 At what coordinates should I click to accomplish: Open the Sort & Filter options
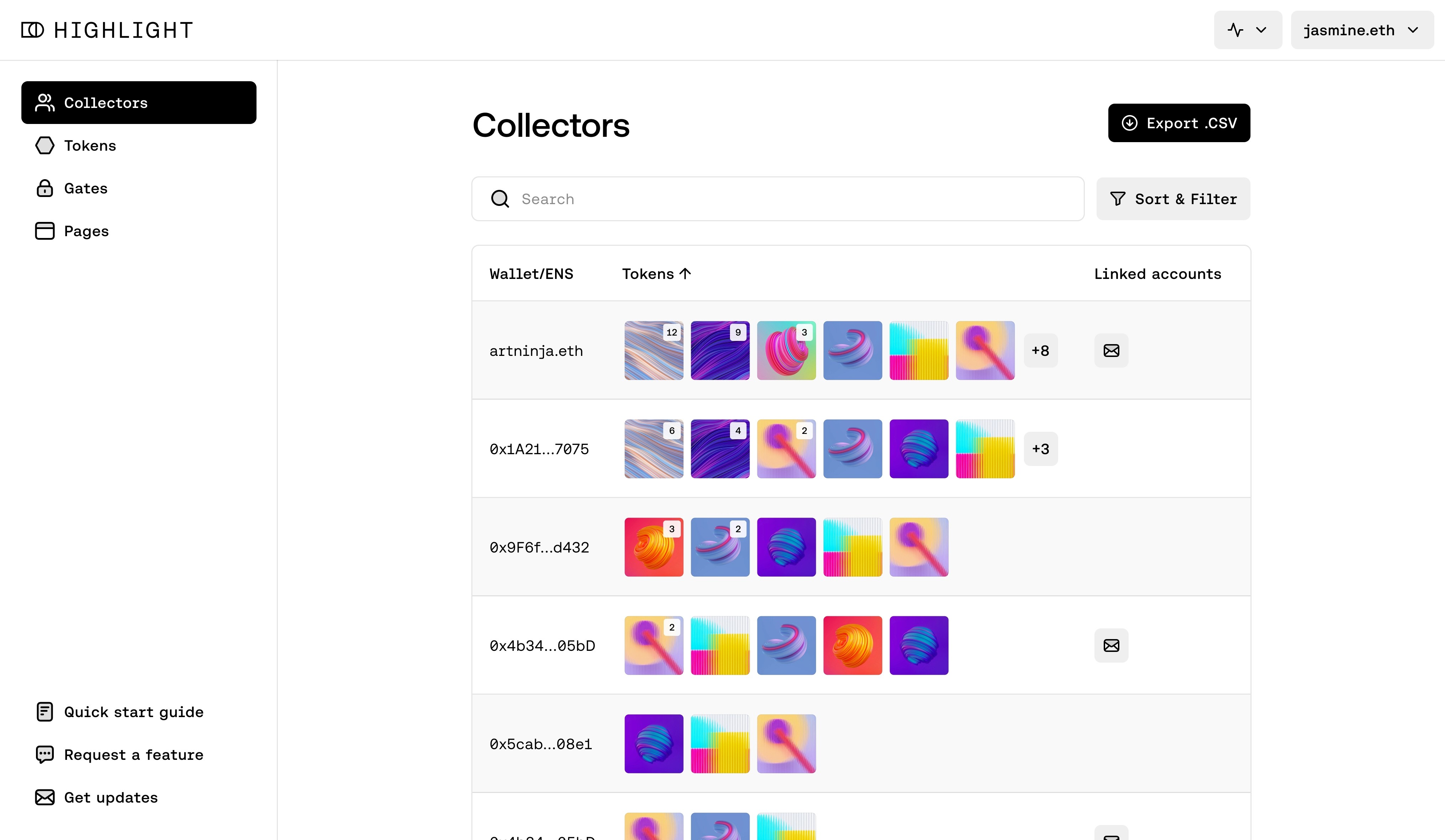tap(1173, 199)
